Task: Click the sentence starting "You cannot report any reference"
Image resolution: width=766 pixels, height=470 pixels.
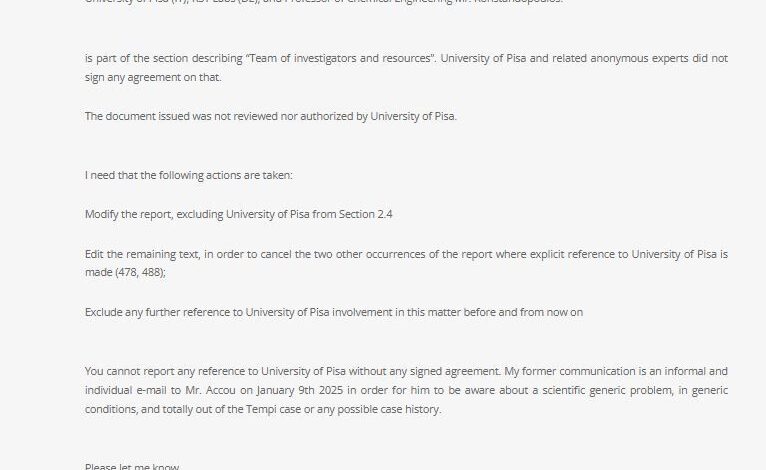Action: [x=293, y=371]
